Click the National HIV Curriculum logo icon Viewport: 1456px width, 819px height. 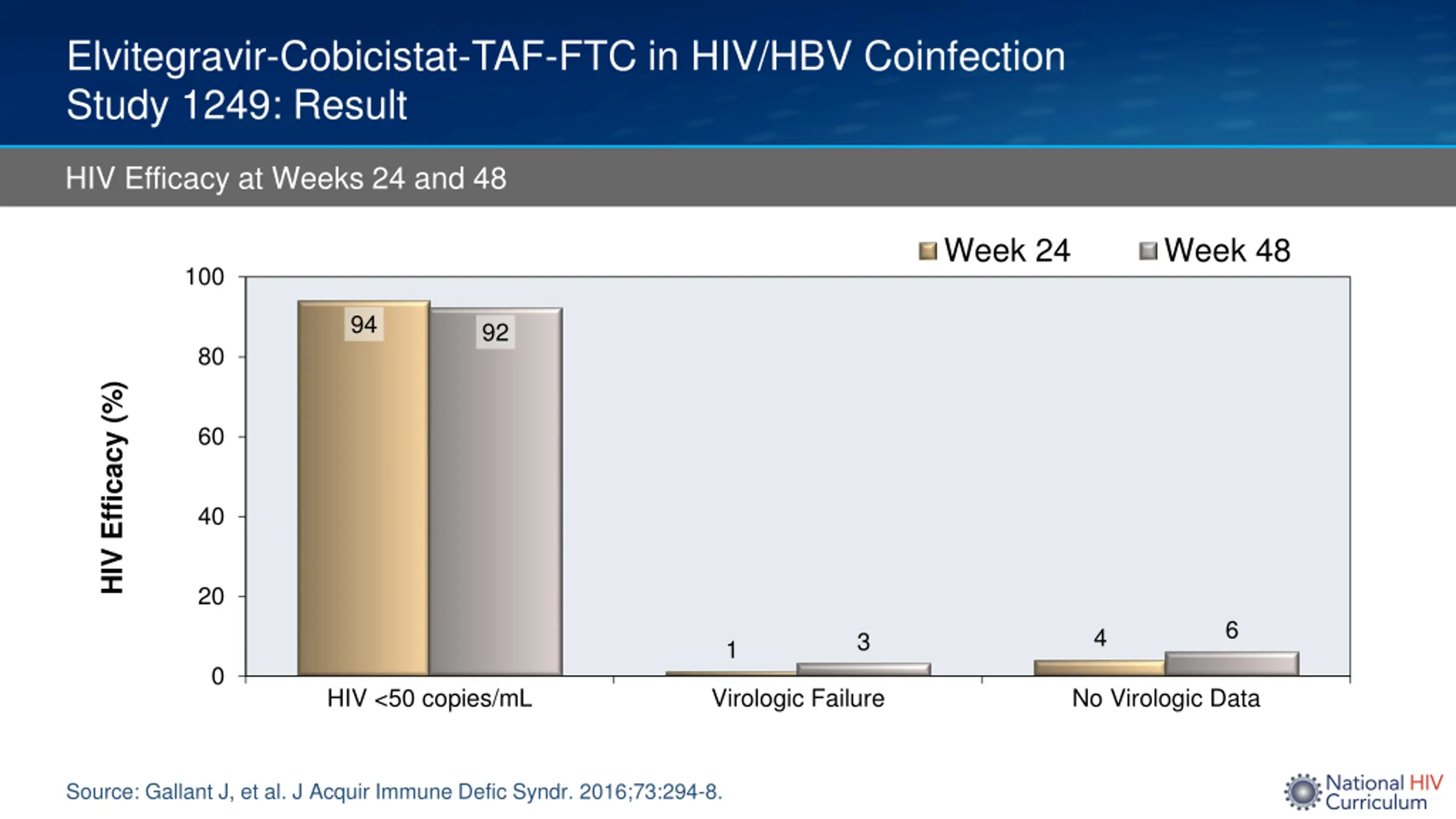[x=1302, y=792]
